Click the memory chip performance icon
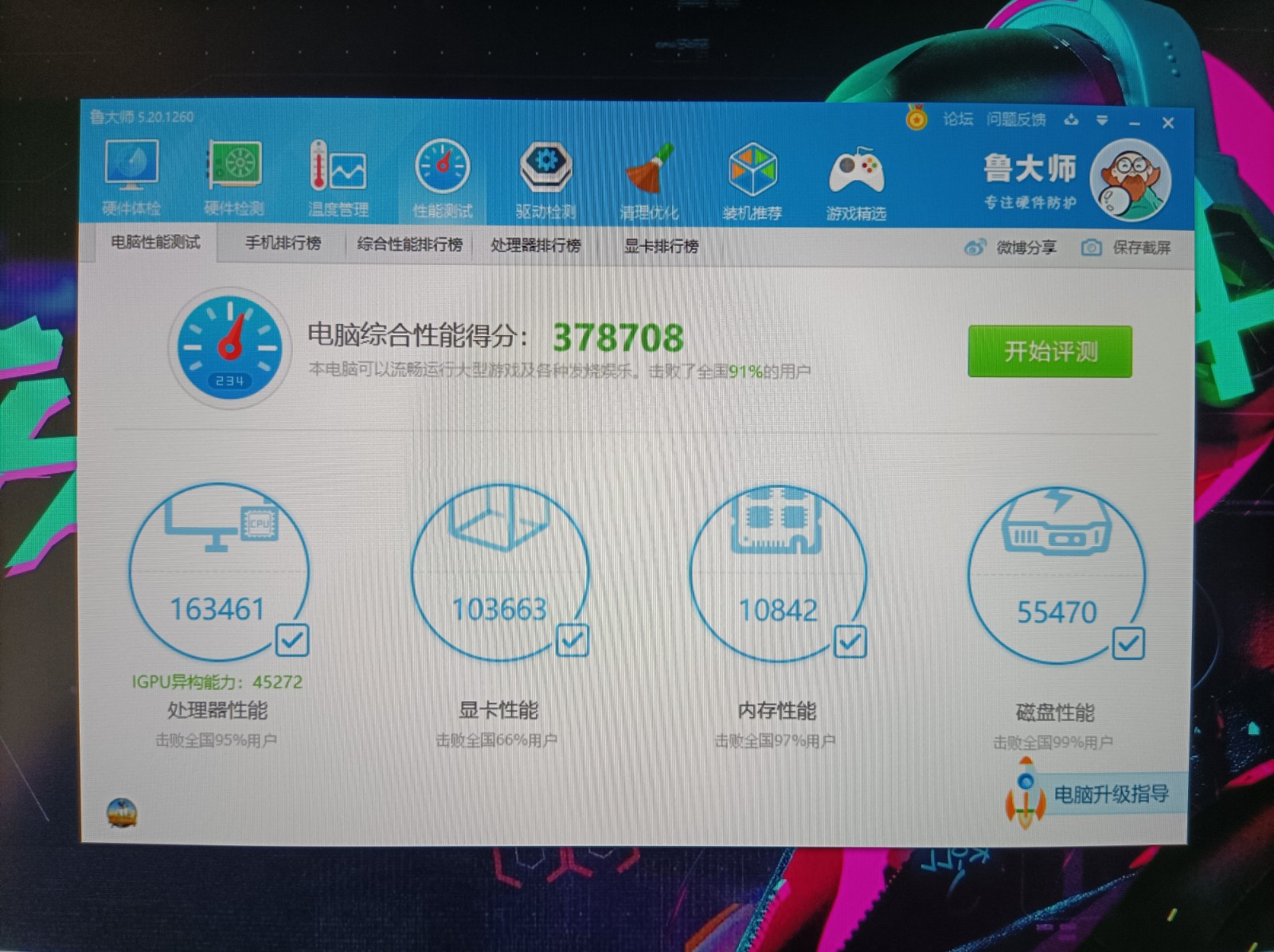Screen dimensions: 1274x952 point(776,521)
